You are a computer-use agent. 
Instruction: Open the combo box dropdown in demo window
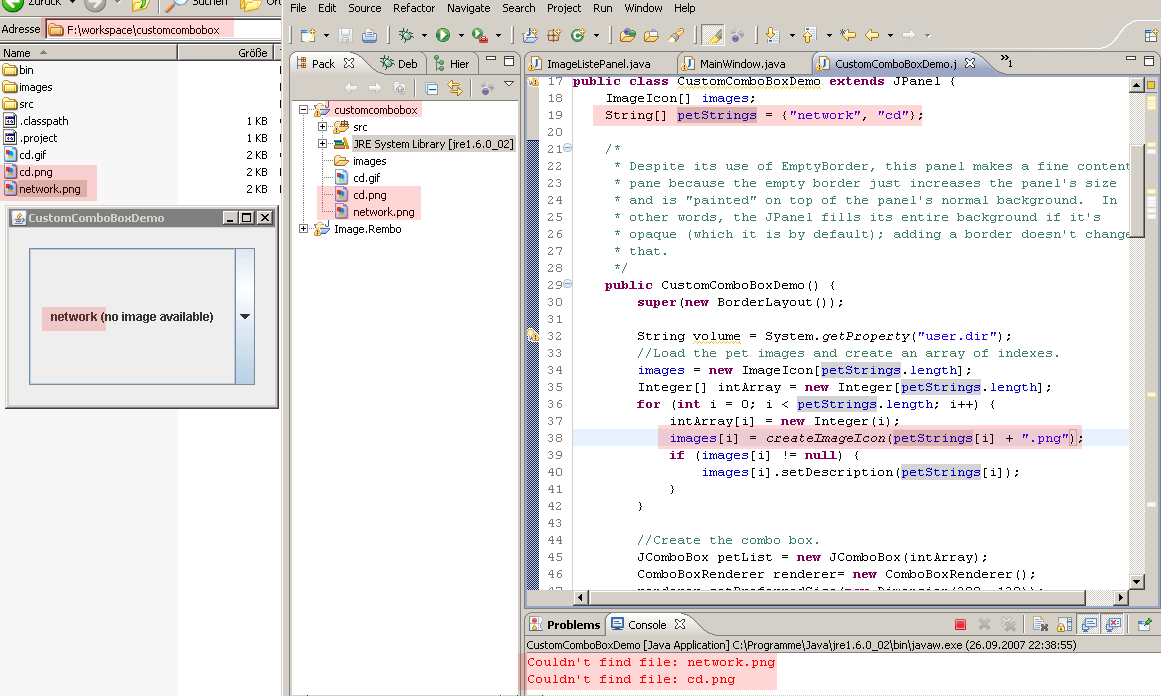click(x=245, y=317)
